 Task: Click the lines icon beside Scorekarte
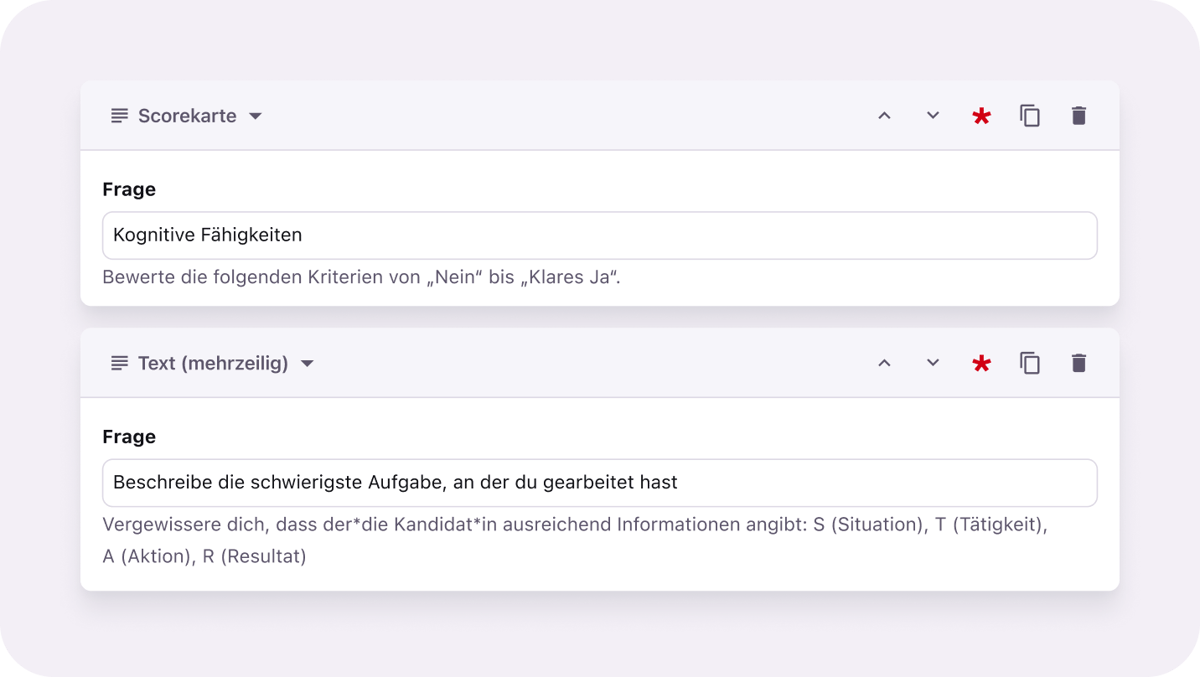pos(119,116)
